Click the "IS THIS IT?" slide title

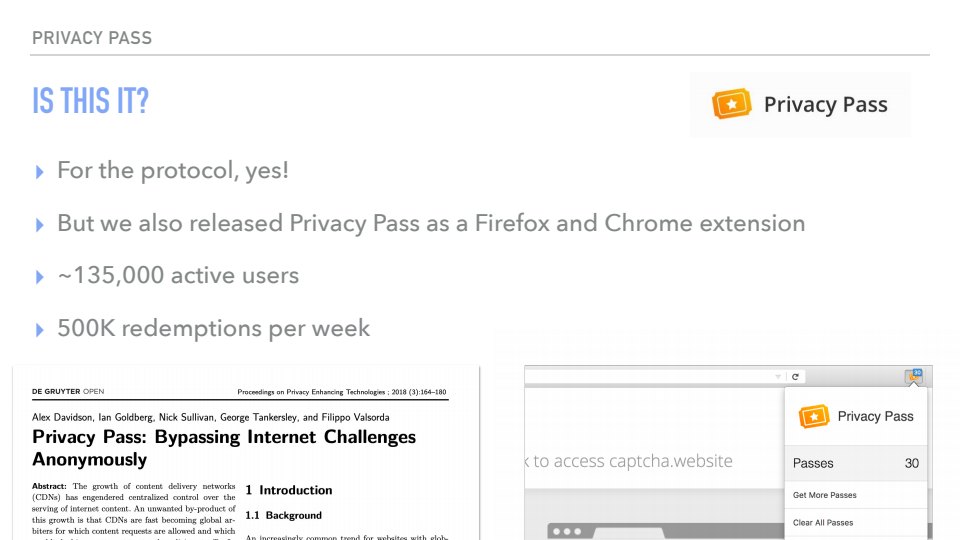click(90, 101)
